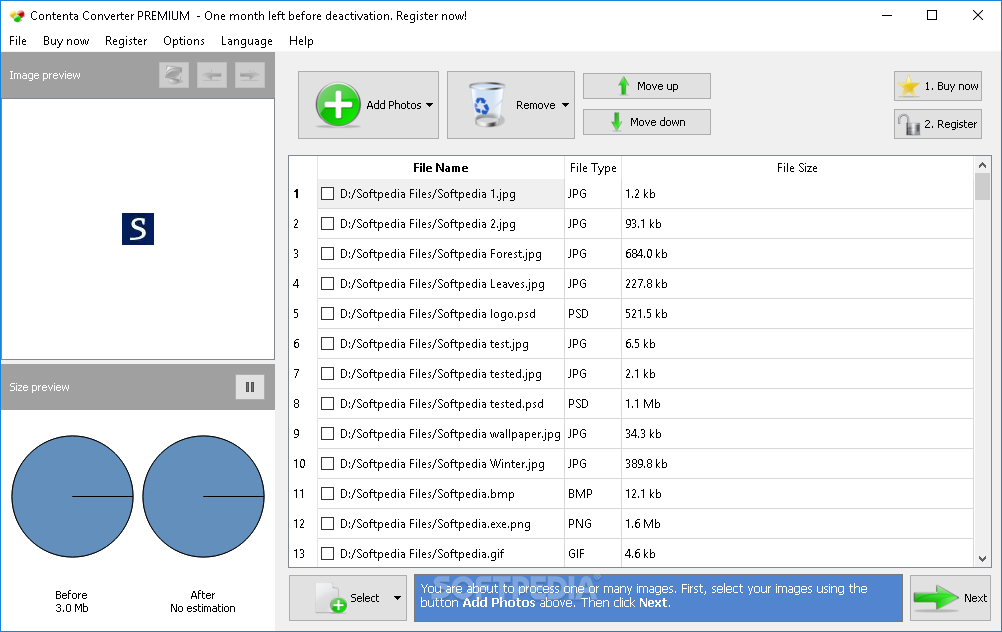Check the Softpedia Winter.jpg box
Image resolution: width=1002 pixels, height=632 pixels.
pos(327,464)
